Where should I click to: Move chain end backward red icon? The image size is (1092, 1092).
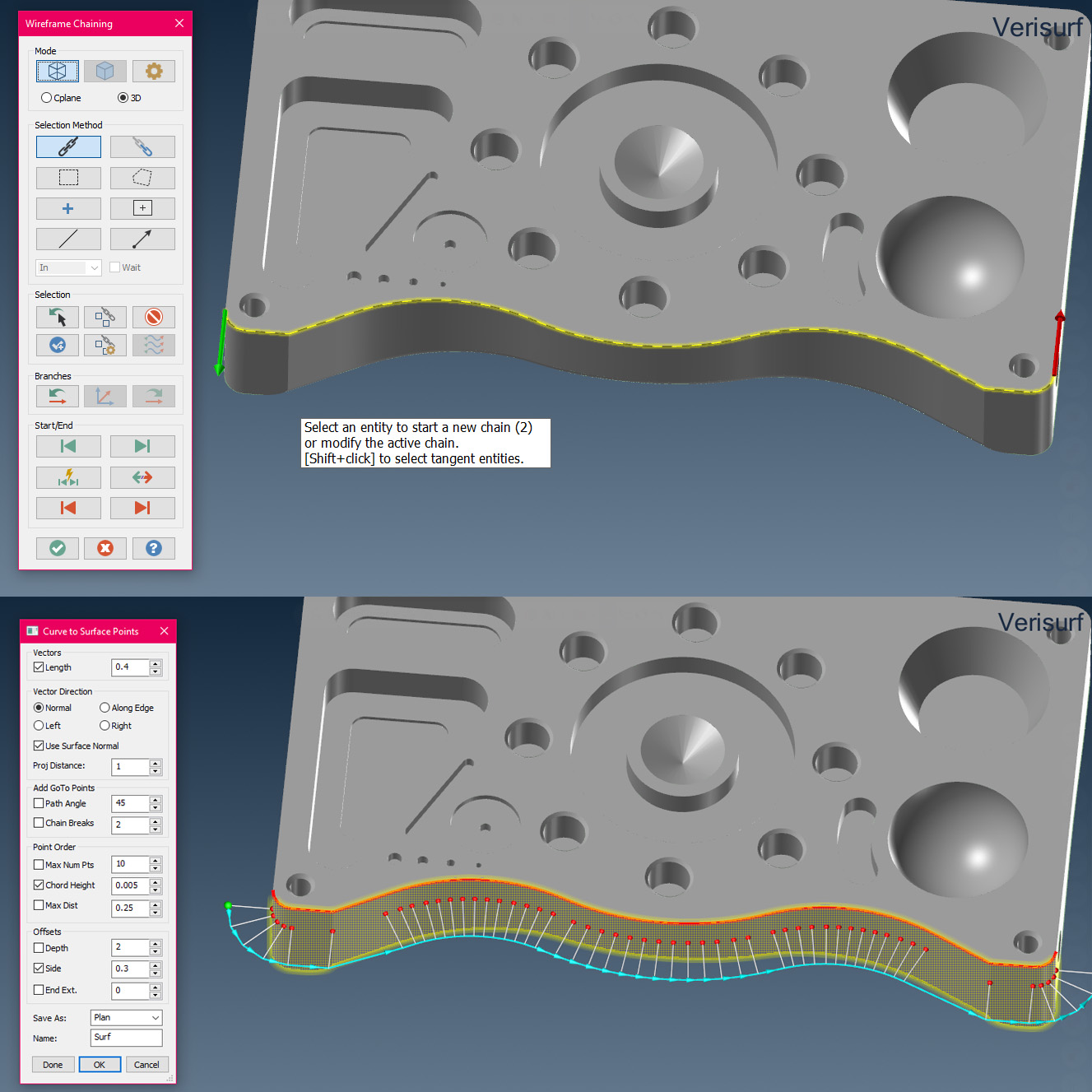tap(68, 508)
